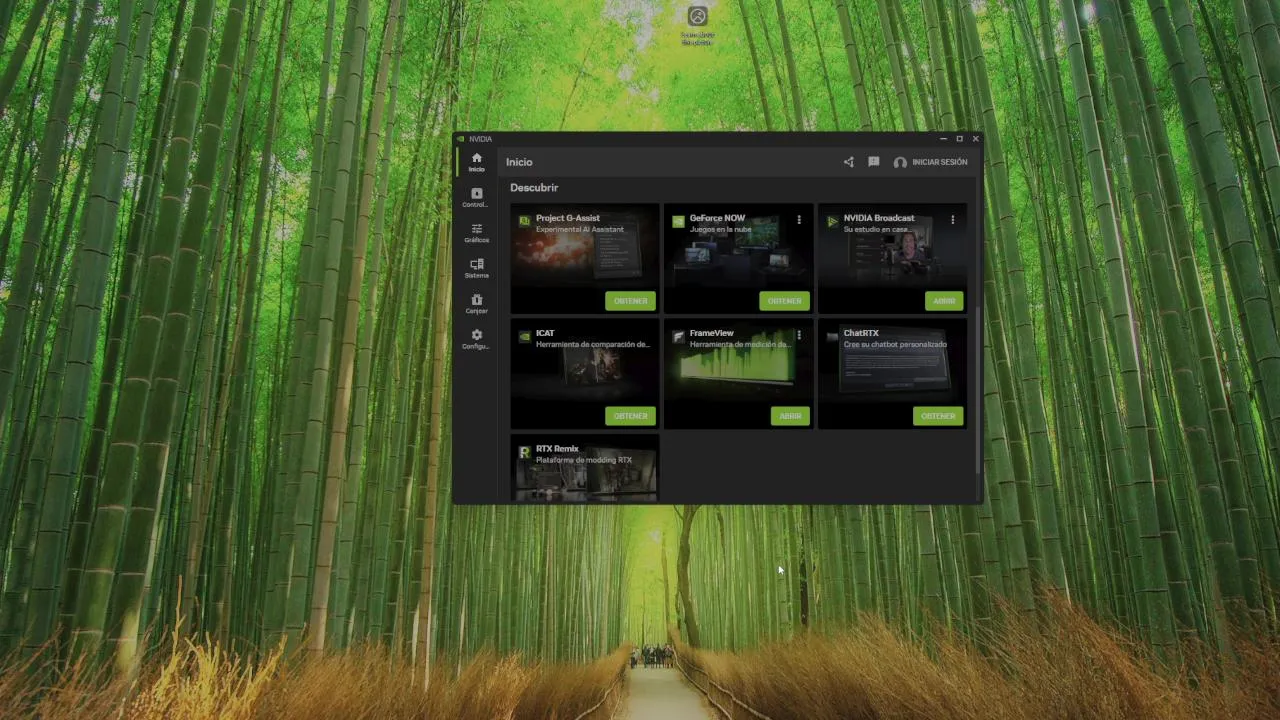Click OBTENER on the ChatRTX card

tap(938, 416)
